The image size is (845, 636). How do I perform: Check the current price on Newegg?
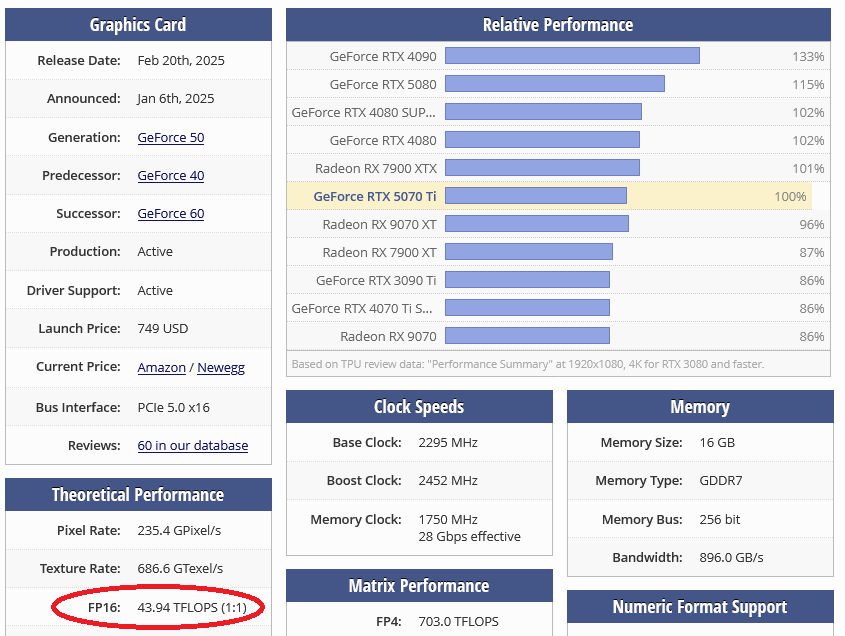221,368
